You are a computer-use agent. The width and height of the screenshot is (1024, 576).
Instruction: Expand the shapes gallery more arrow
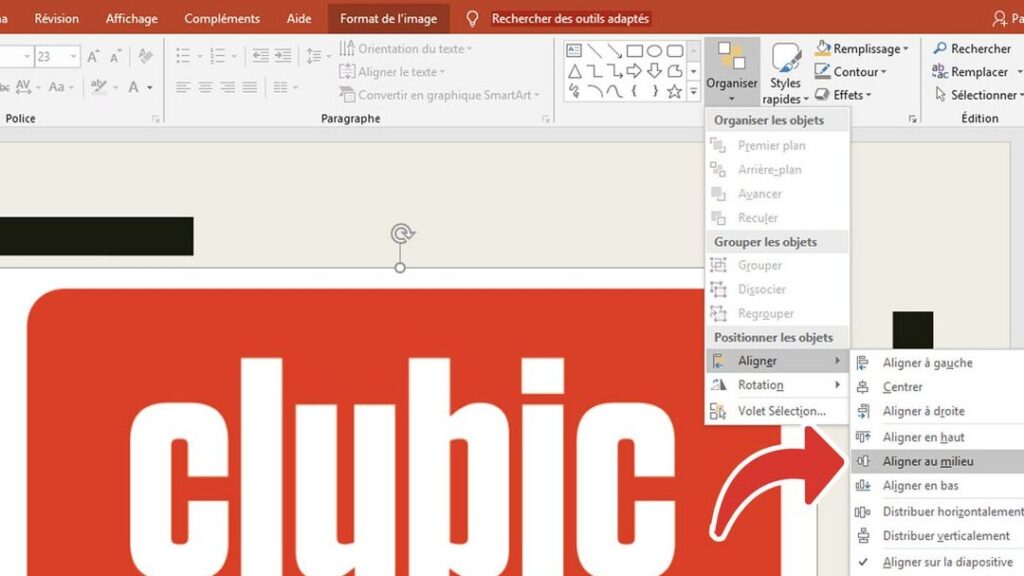(694, 92)
